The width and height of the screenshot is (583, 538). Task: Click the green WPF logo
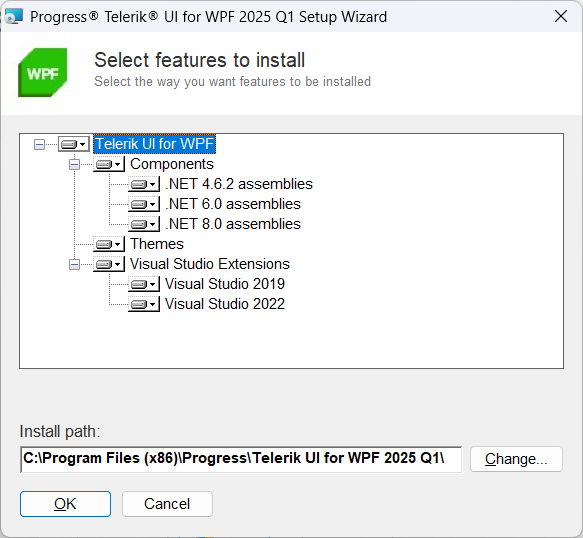click(x=43, y=73)
